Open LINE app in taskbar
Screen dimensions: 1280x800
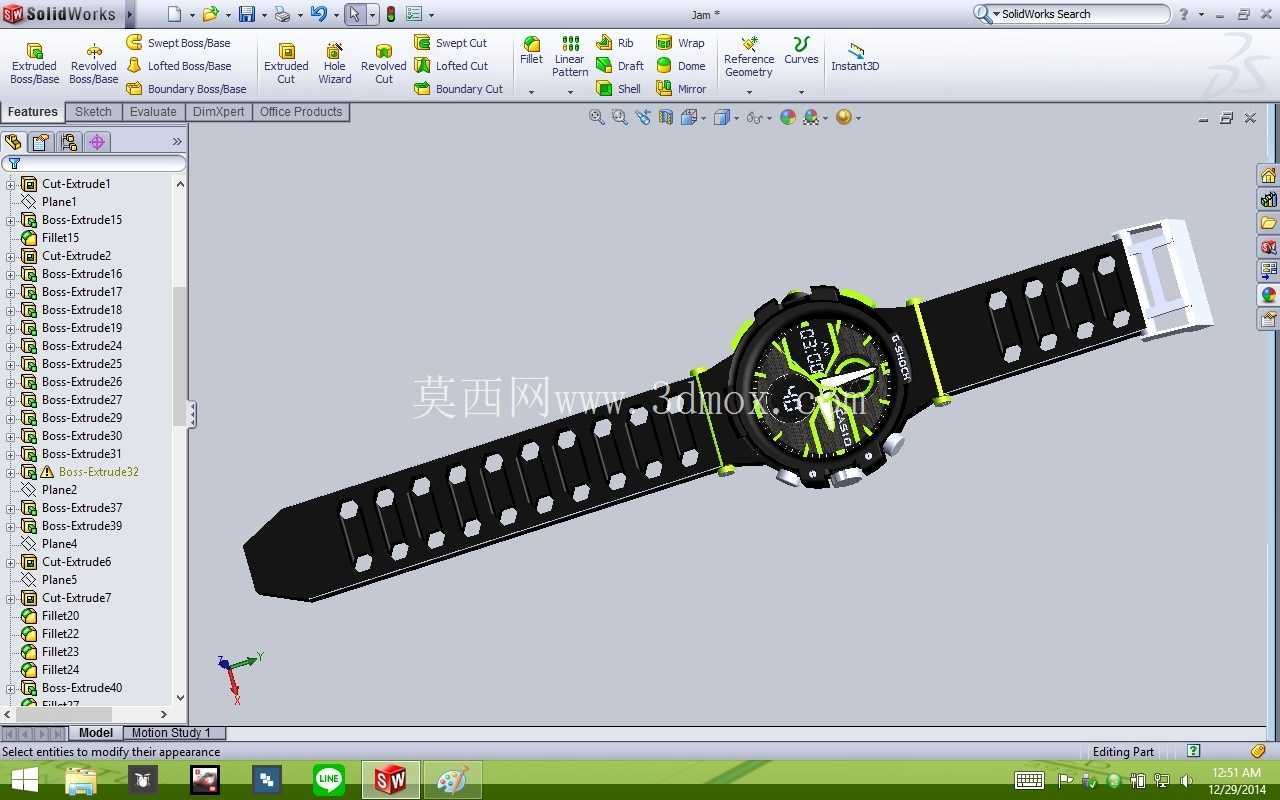coord(329,780)
